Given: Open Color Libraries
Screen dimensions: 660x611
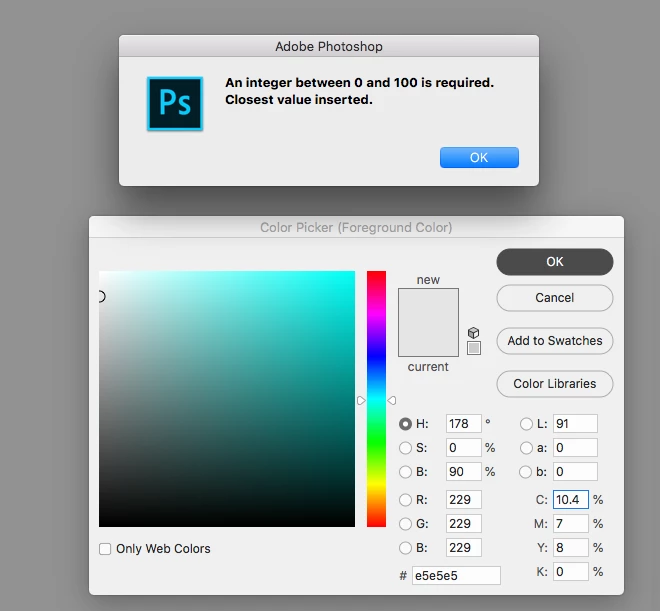Looking at the screenshot, I should coord(554,384).
